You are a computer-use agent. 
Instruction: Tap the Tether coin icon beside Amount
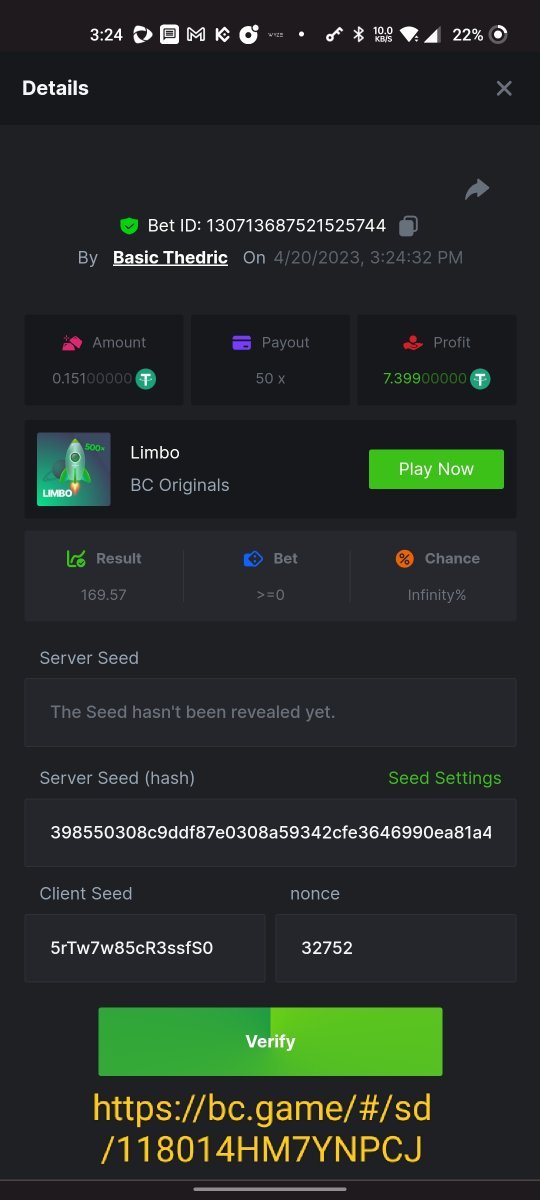(x=146, y=379)
